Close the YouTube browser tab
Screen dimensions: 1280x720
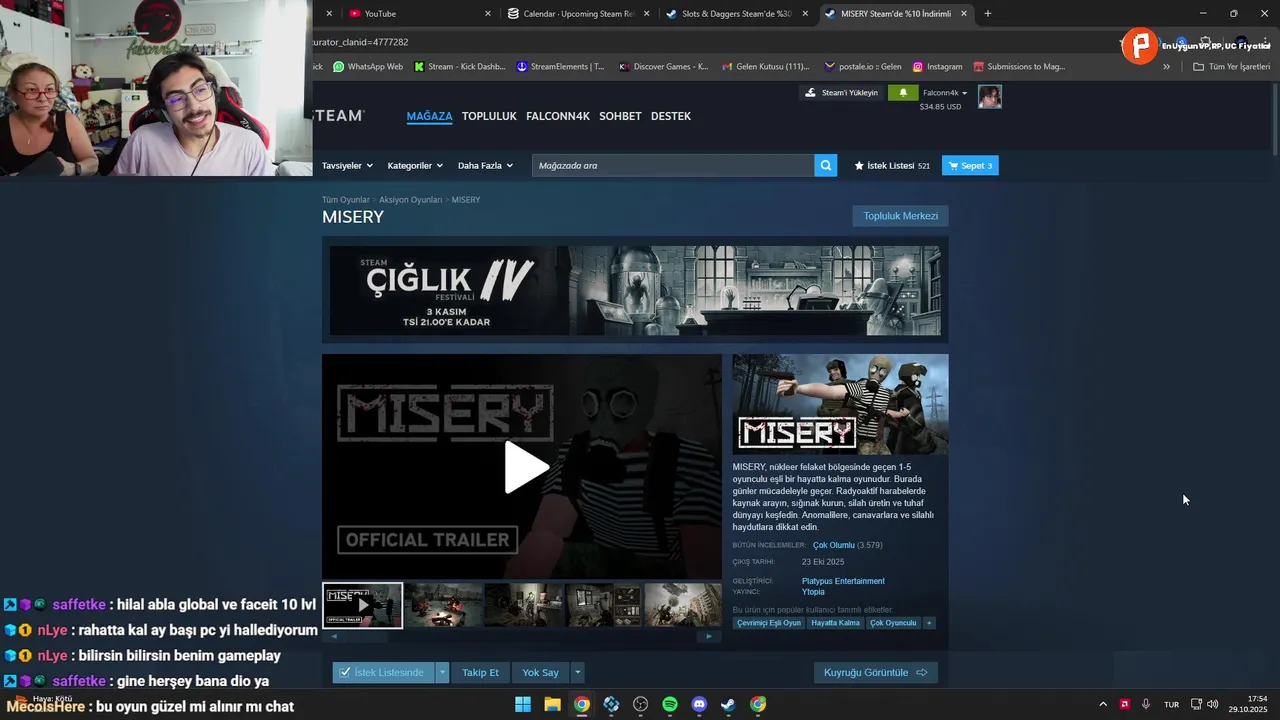[x=488, y=13]
